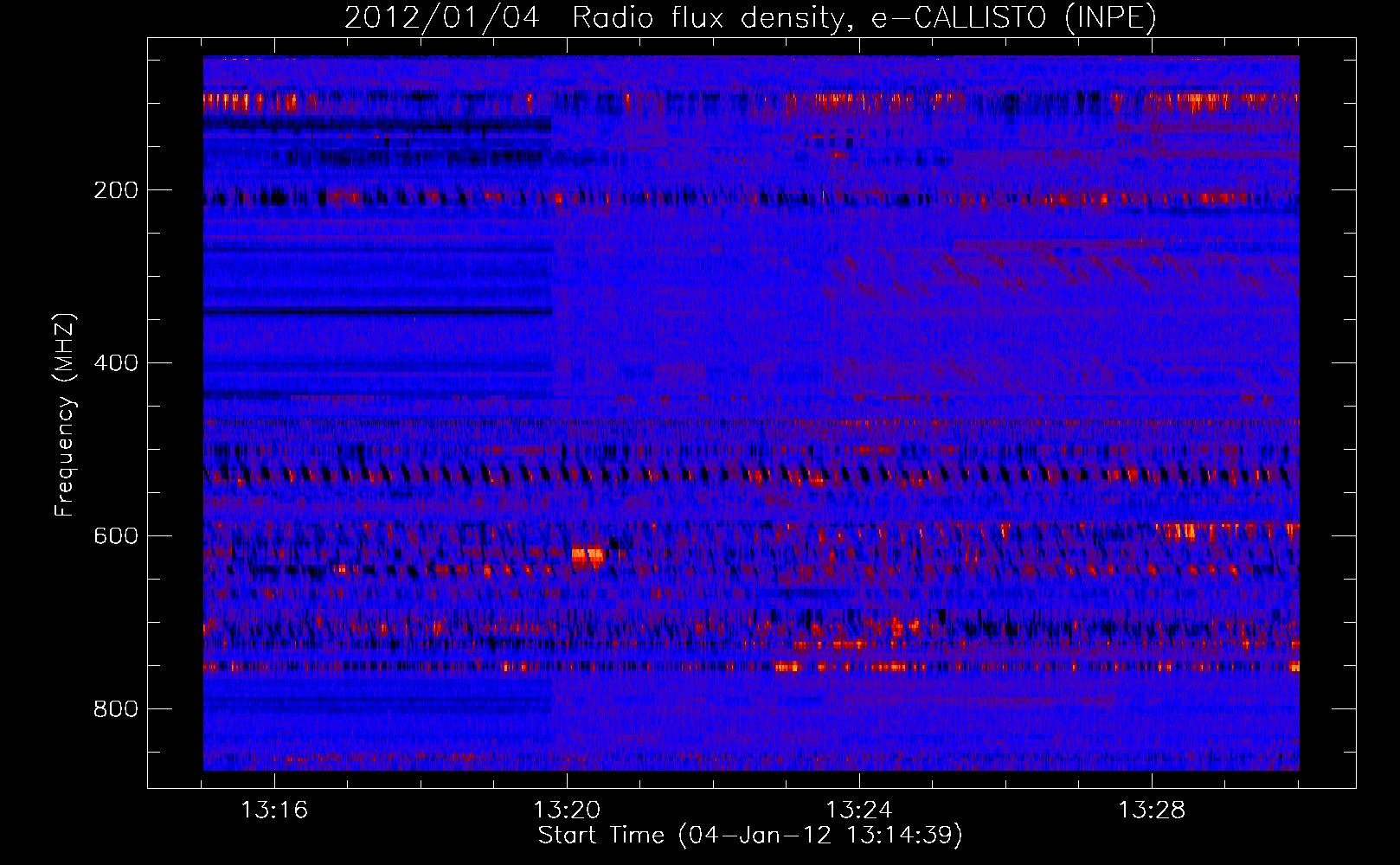Image resolution: width=1400 pixels, height=865 pixels.
Task: Click the 400 frequency tick label
Action: click(116, 363)
